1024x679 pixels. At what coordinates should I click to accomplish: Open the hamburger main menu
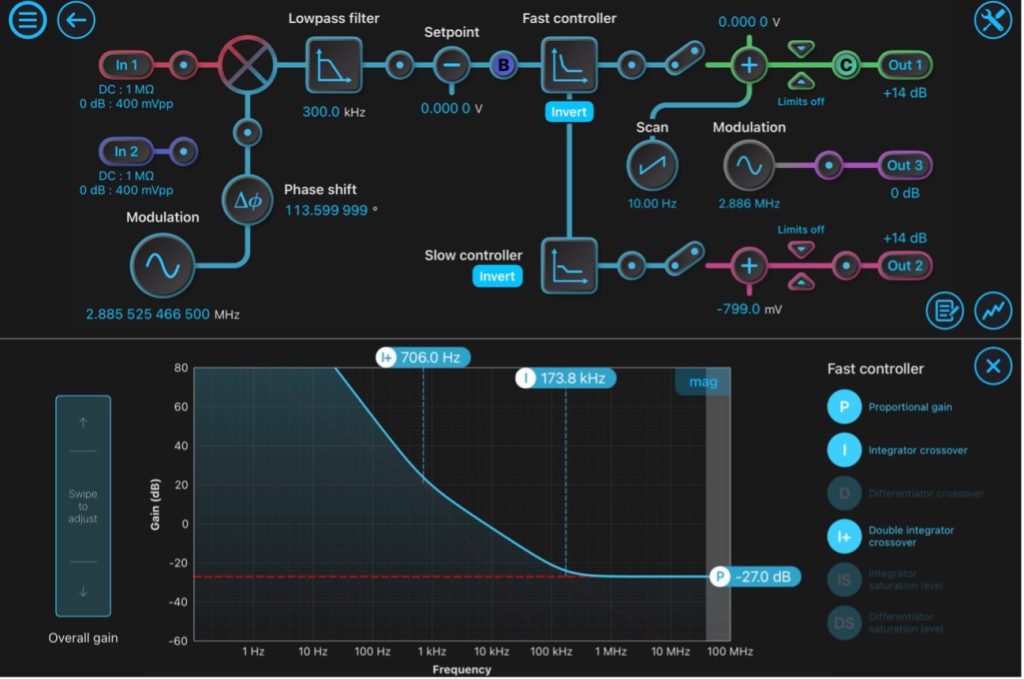[27, 19]
